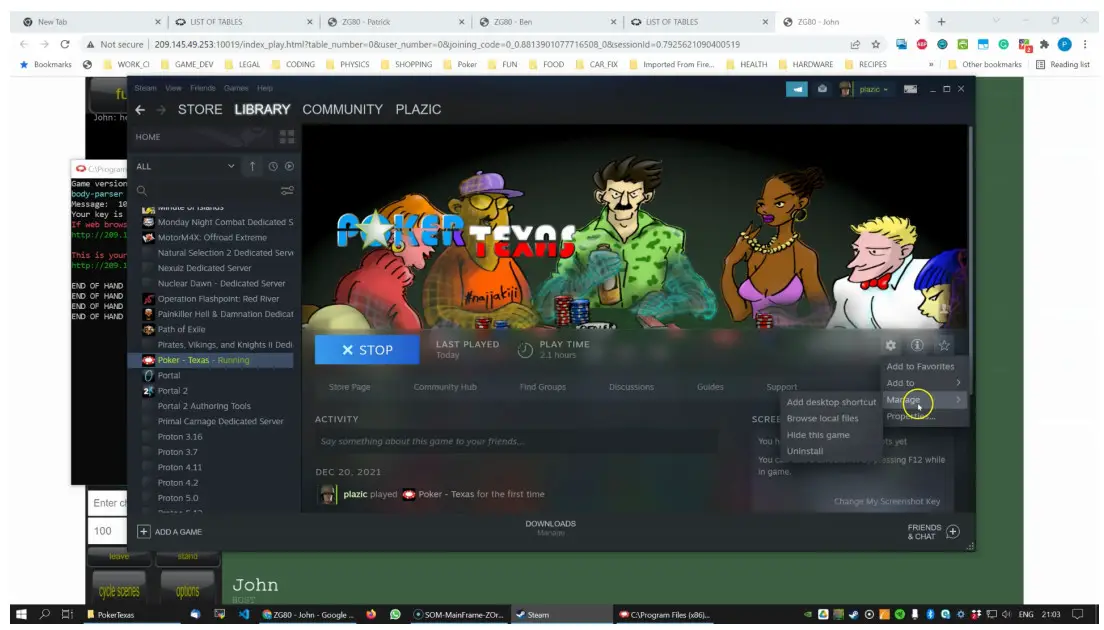Click the library advanced filter icon
1104x630 pixels.
[287, 190]
